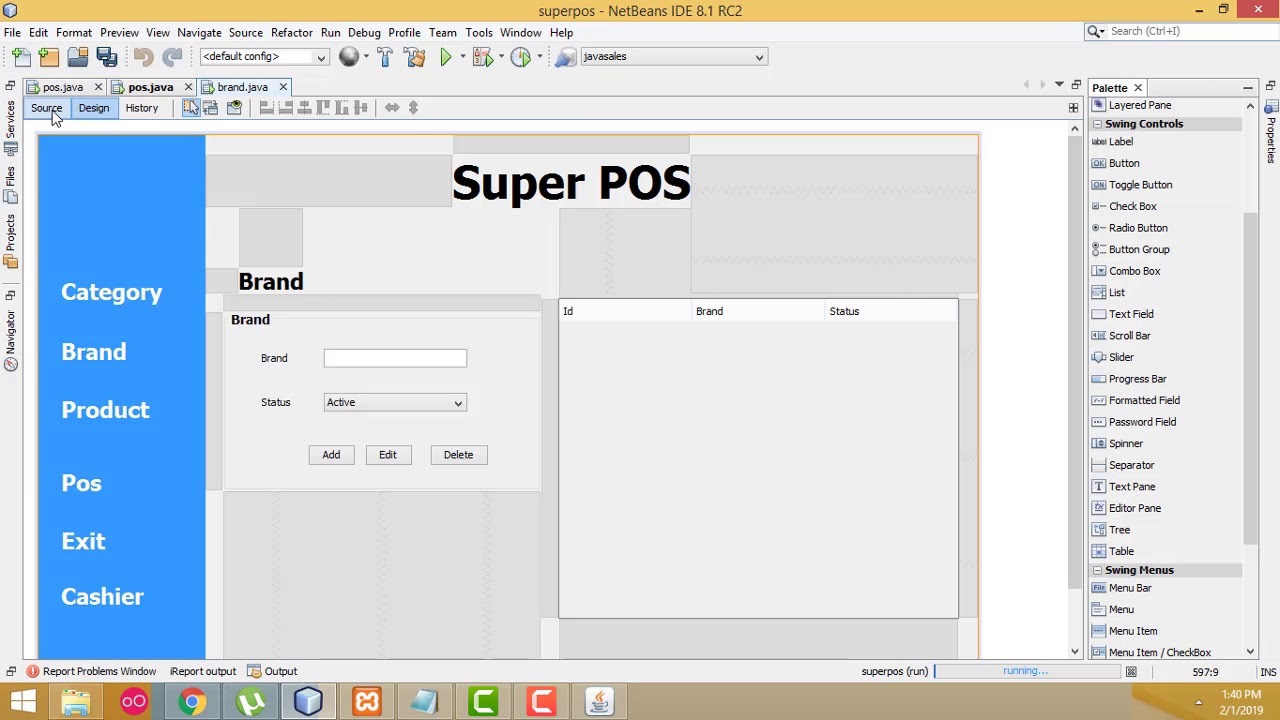Image resolution: width=1280 pixels, height=720 pixels.
Task: Click the search magnifier icon top right
Action: (x=1095, y=32)
